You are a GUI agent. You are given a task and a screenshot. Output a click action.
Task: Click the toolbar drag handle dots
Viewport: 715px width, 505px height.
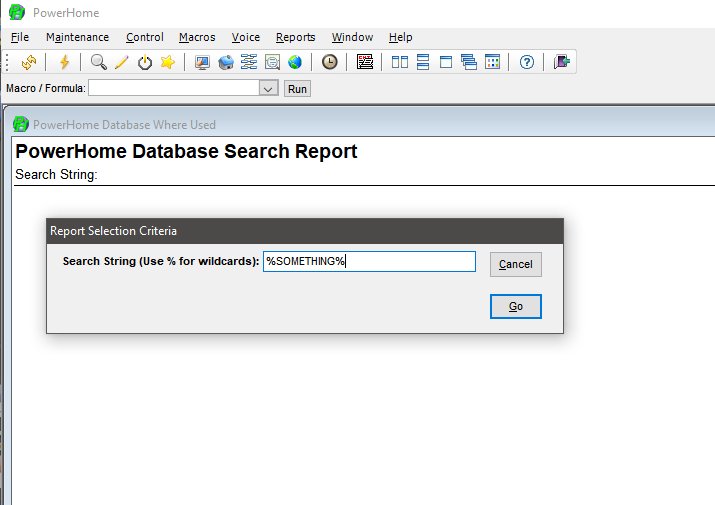[7, 62]
